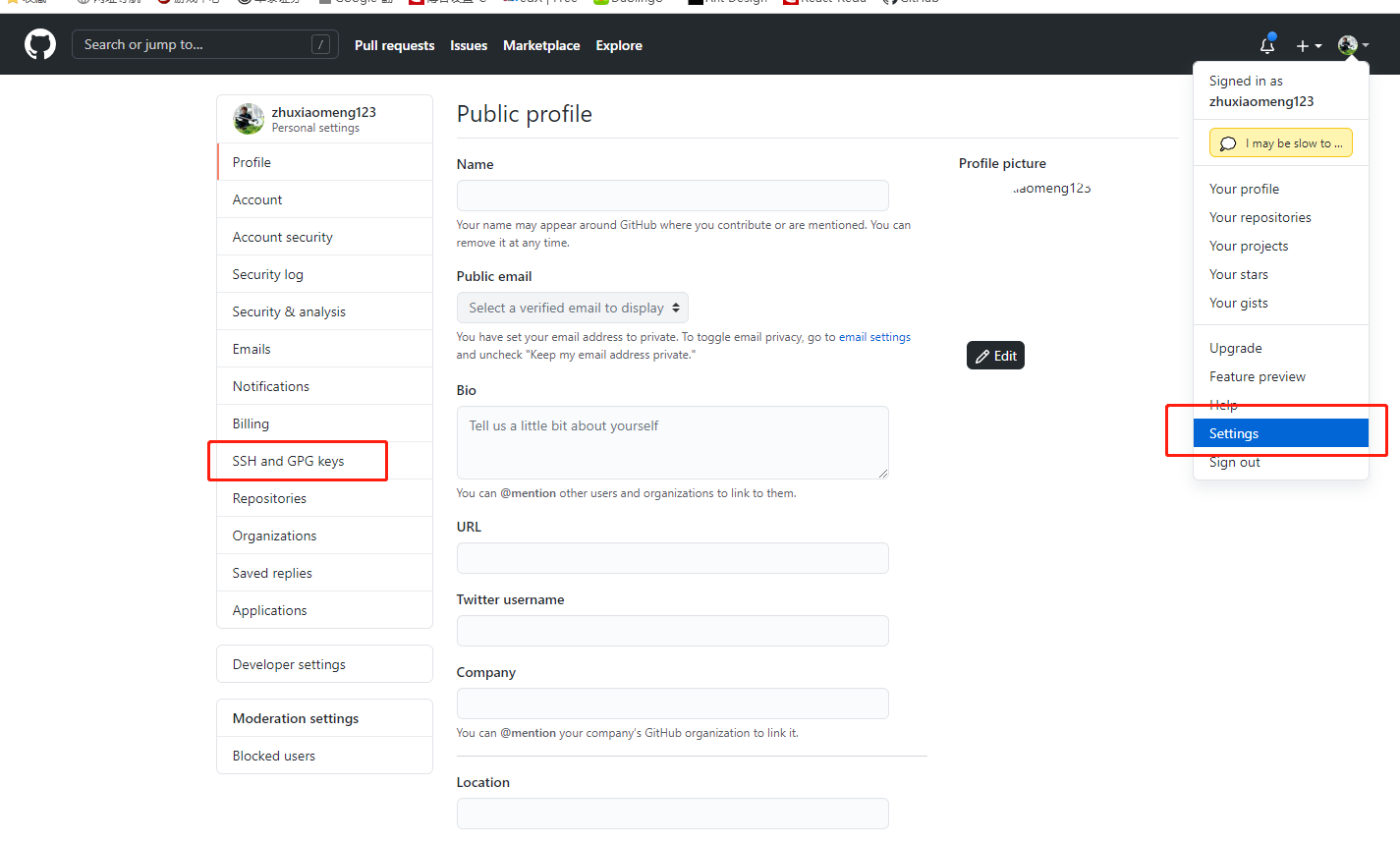Image resolution: width=1400 pixels, height=845 pixels.
Task: Click the speech bubble status icon
Action: (x=1228, y=143)
